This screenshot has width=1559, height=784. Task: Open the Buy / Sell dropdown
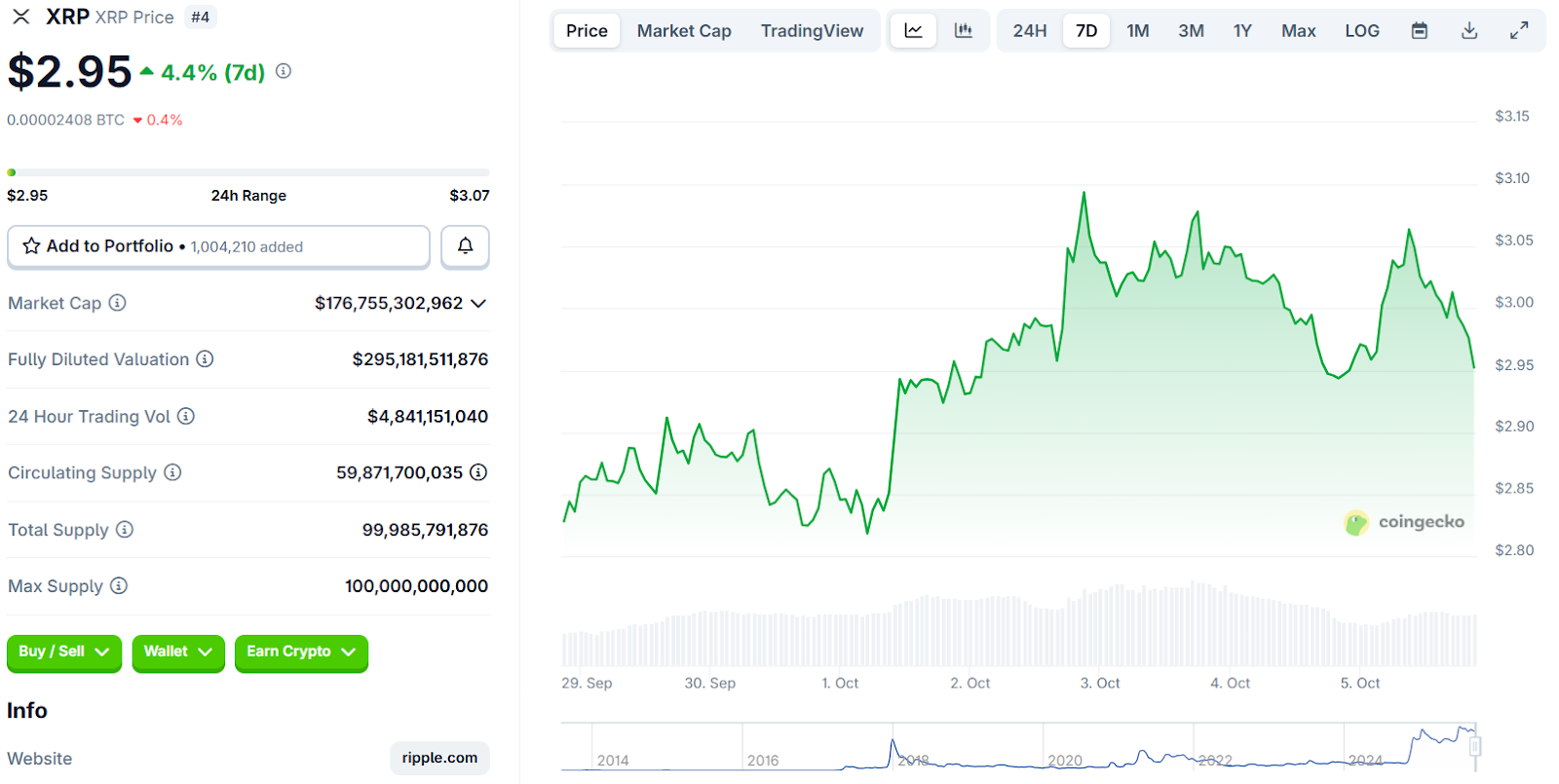64,653
